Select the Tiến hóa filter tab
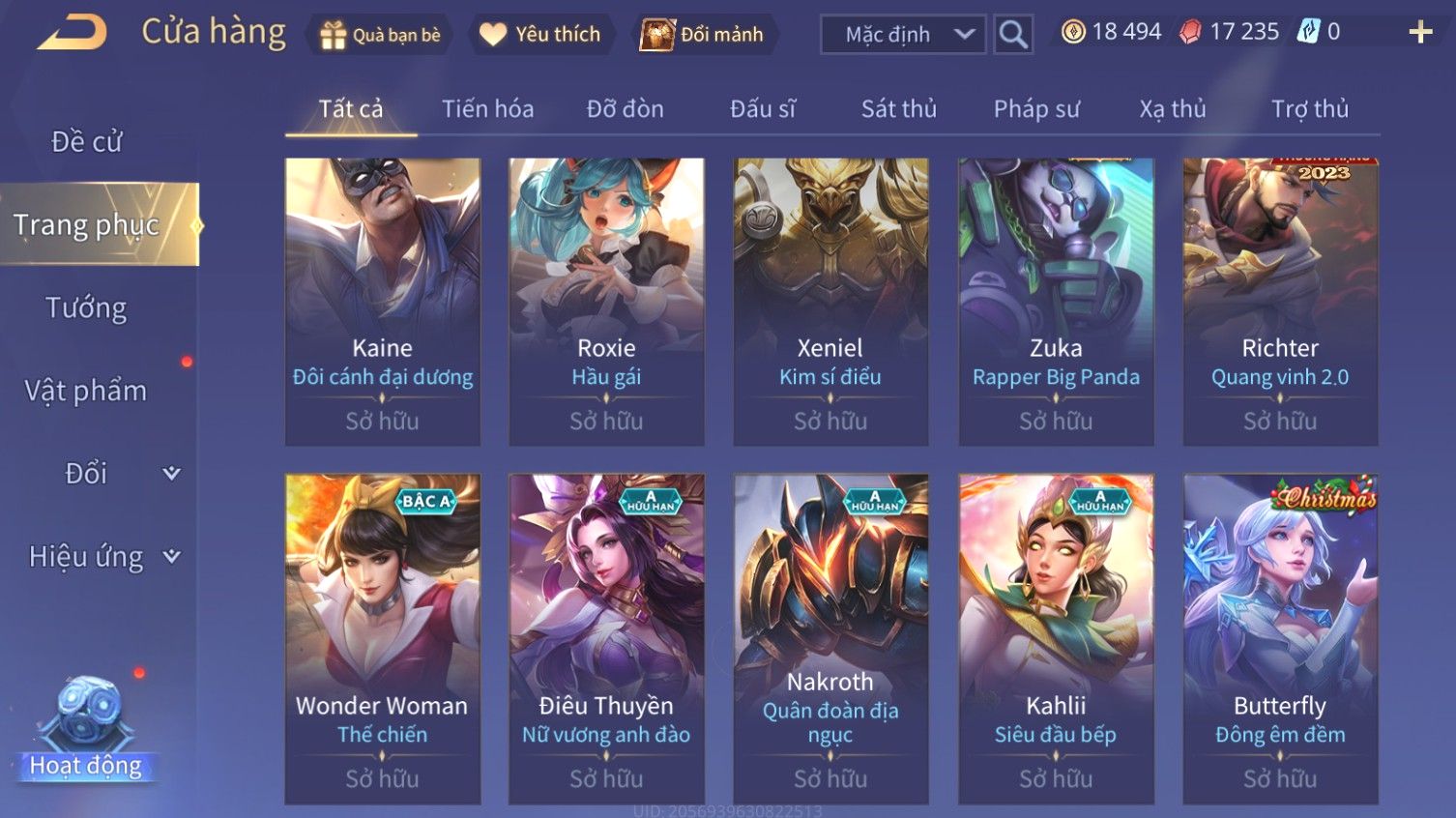The height and width of the screenshot is (818, 1456). (x=488, y=109)
